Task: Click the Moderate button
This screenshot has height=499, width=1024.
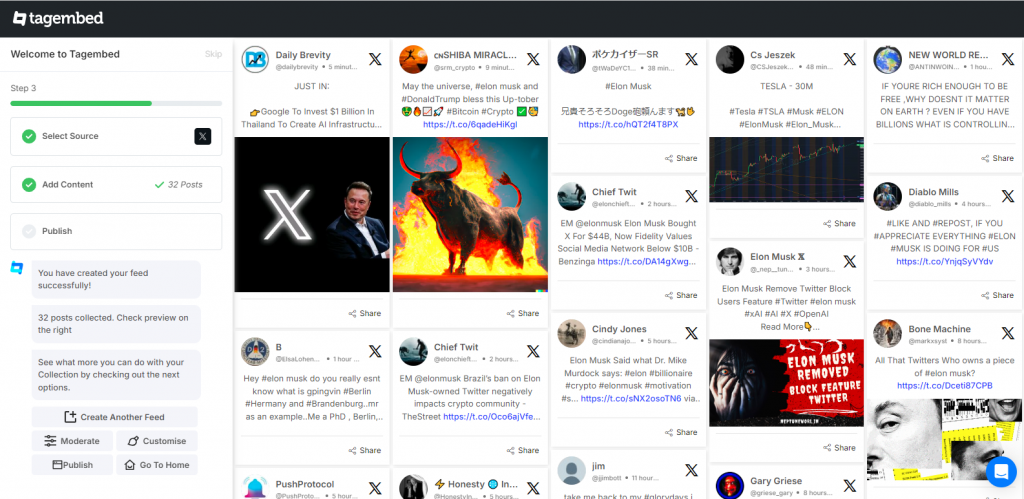Action: 72,441
